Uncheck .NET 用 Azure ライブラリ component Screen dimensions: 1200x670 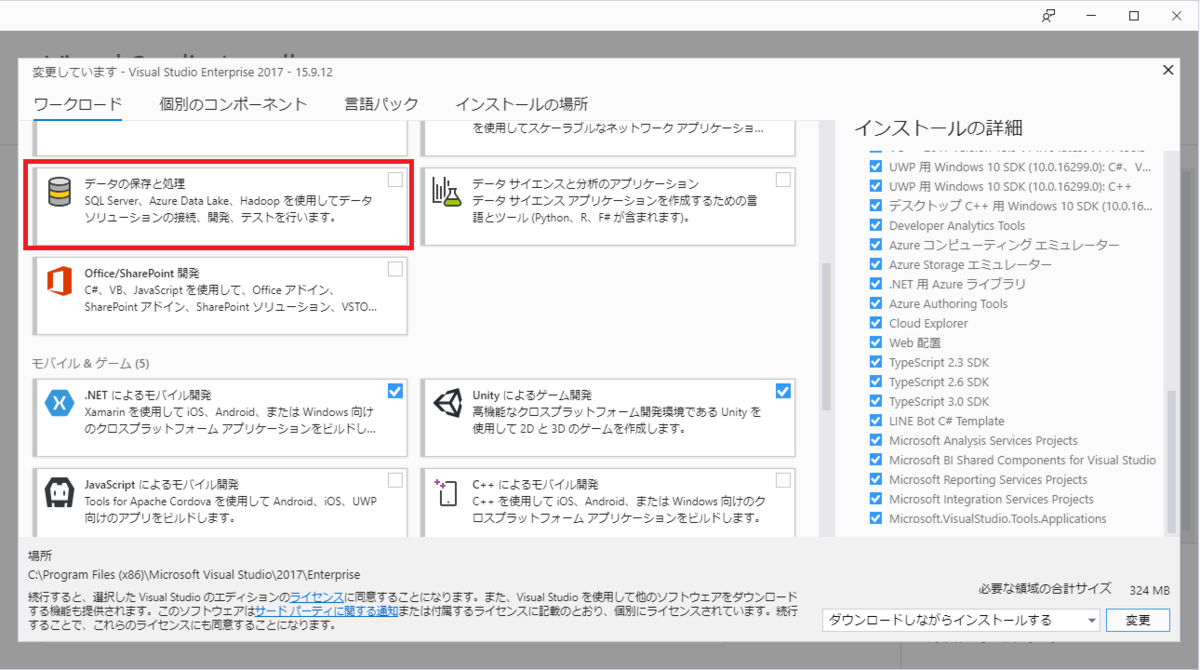click(x=876, y=284)
